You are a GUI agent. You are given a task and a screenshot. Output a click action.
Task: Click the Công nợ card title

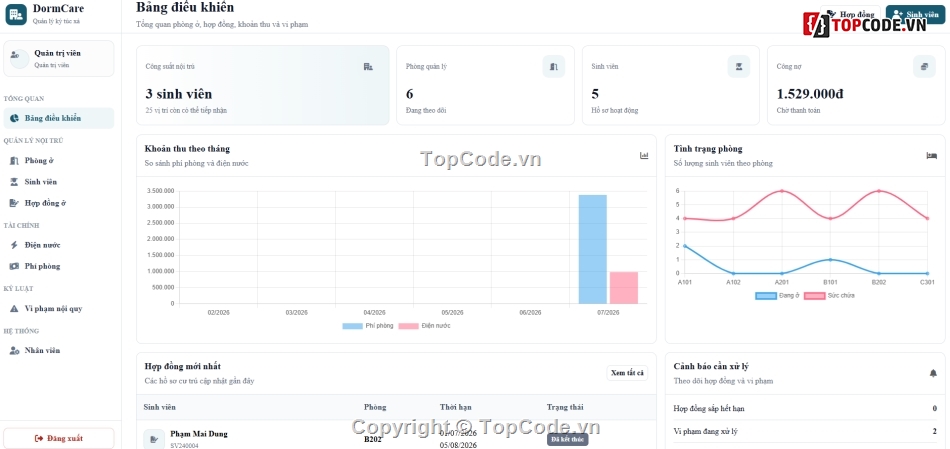pyautogui.click(x=789, y=67)
